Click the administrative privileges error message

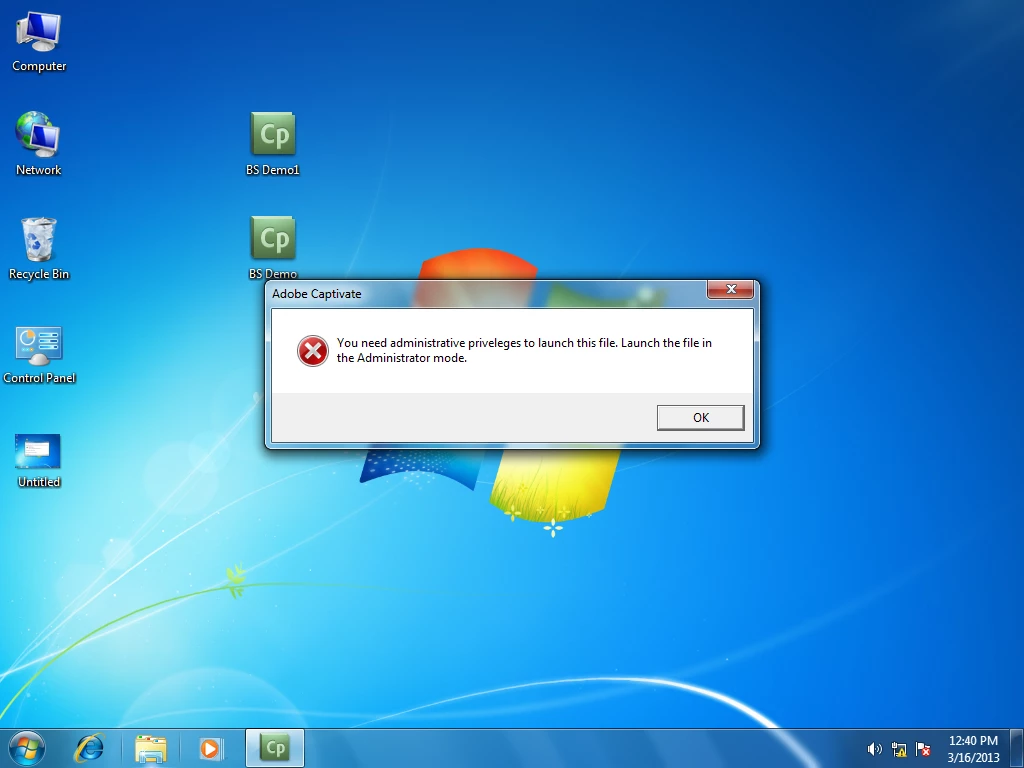tap(524, 350)
